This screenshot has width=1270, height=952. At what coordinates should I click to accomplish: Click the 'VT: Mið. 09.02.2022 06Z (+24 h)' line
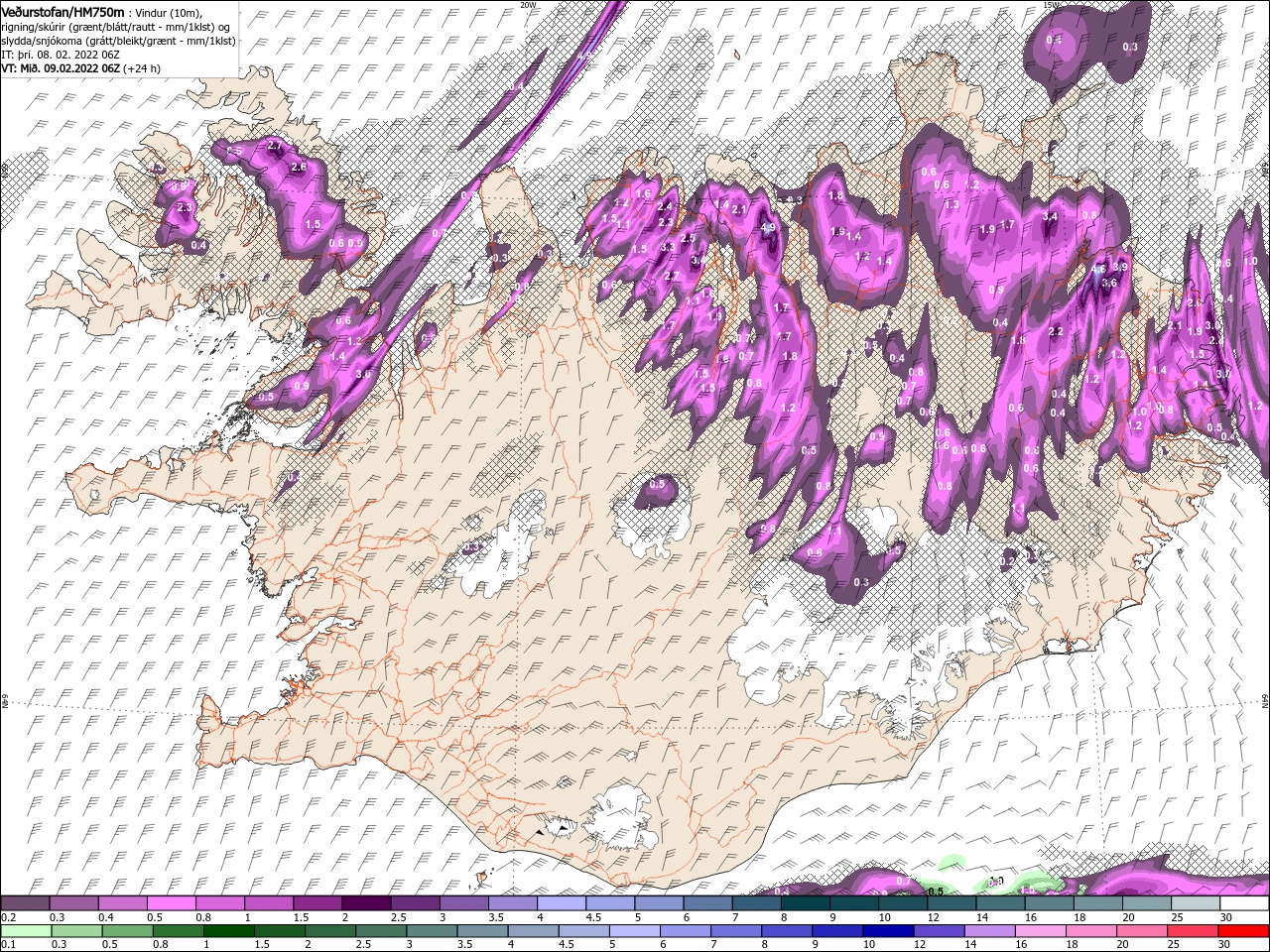tap(81, 68)
